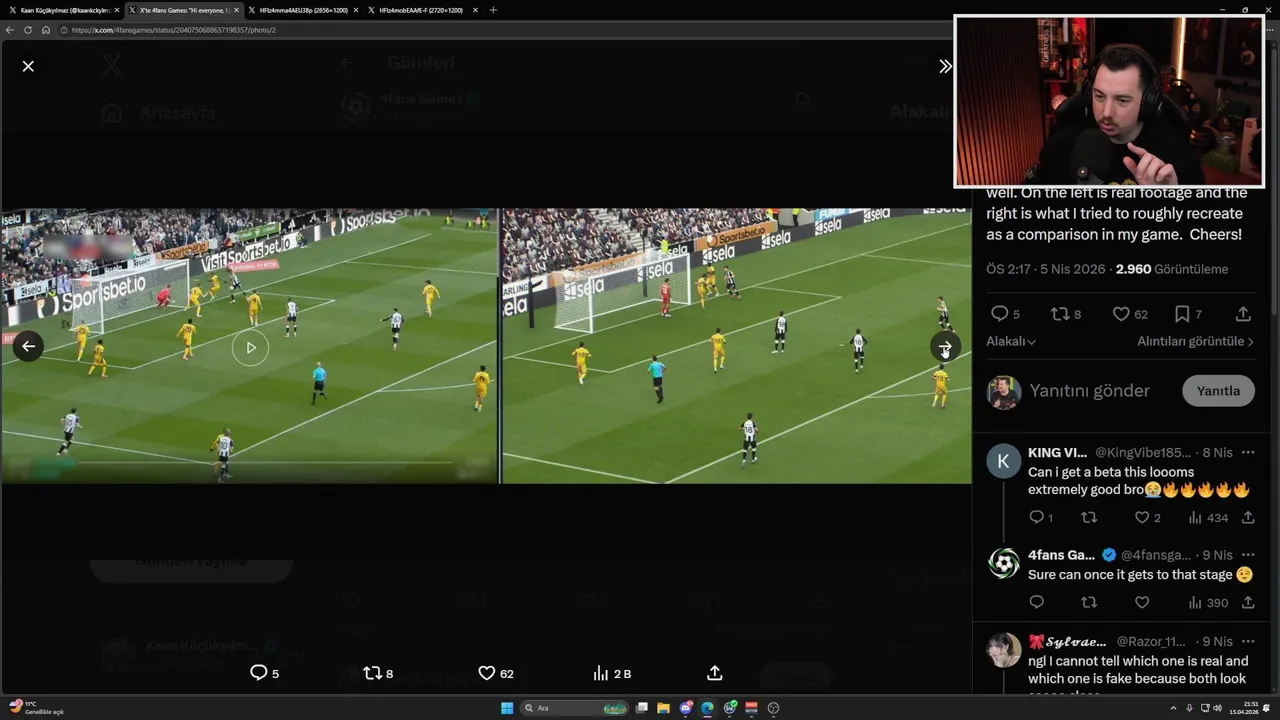Open File Explorer from taskbar
Screen dimensions: 1280x720
(663, 708)
